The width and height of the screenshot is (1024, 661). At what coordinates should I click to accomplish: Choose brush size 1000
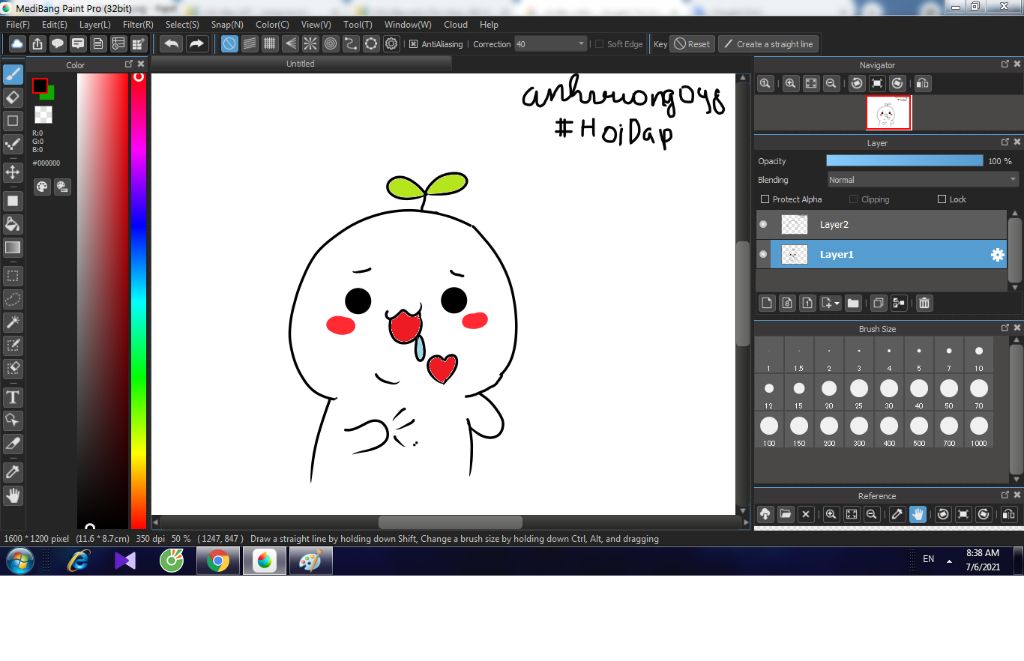[x=978, y=430]
